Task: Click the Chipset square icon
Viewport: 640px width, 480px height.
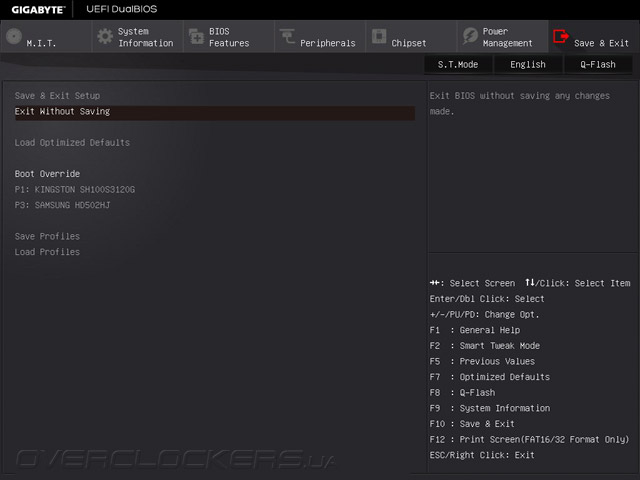Action: pos(379,36)
